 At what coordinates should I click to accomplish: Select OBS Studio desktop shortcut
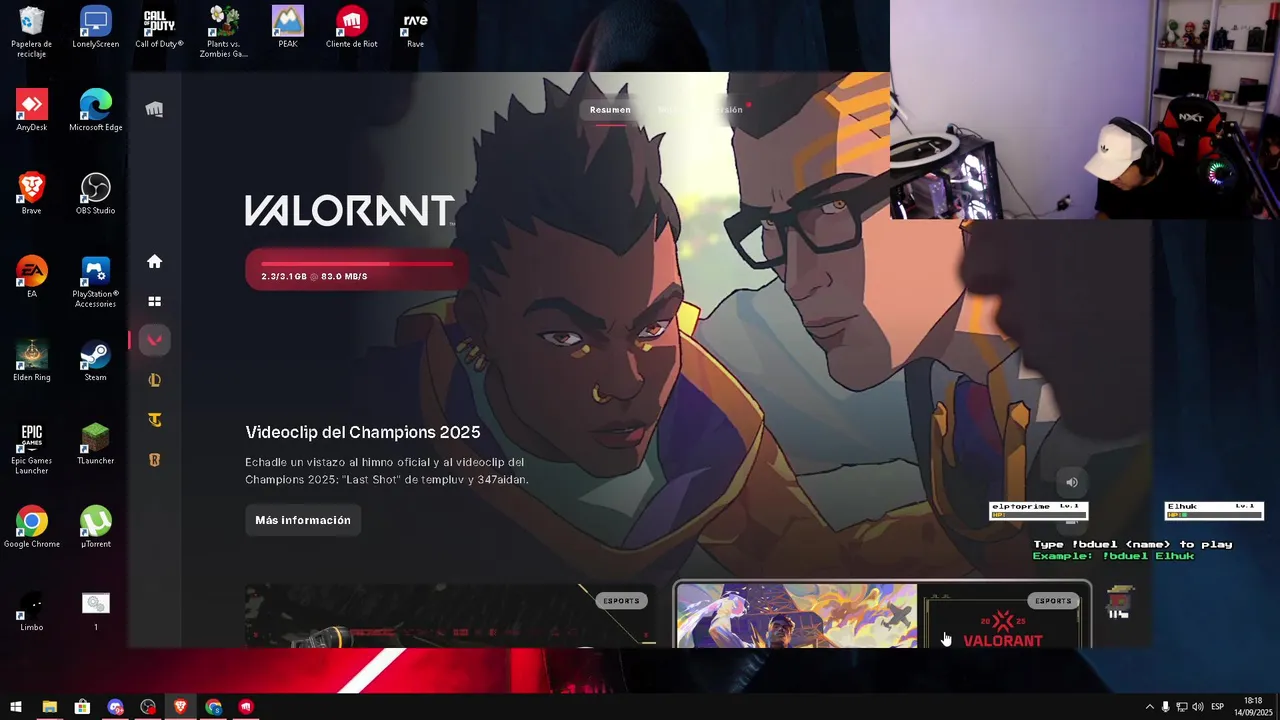pyautogui.click(x=95, y=194)
